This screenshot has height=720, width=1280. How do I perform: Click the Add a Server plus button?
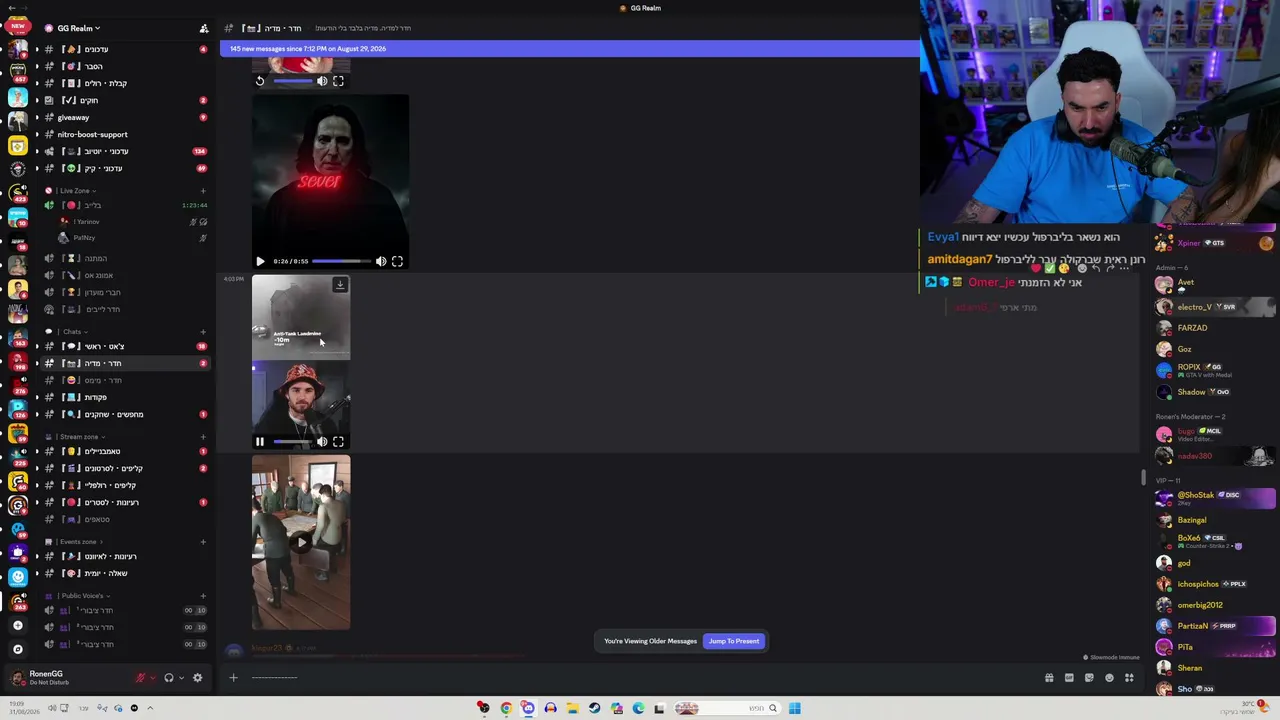pos(17,625)
